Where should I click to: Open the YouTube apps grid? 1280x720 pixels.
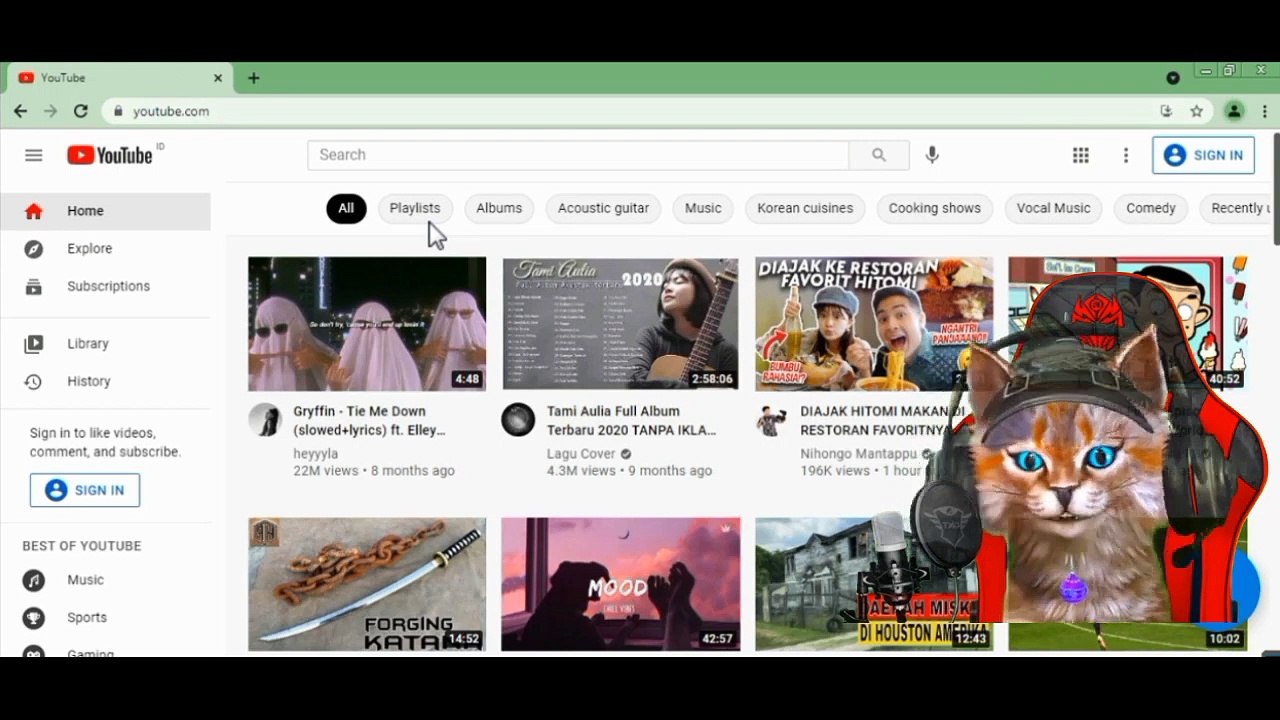coord(1081,155)
